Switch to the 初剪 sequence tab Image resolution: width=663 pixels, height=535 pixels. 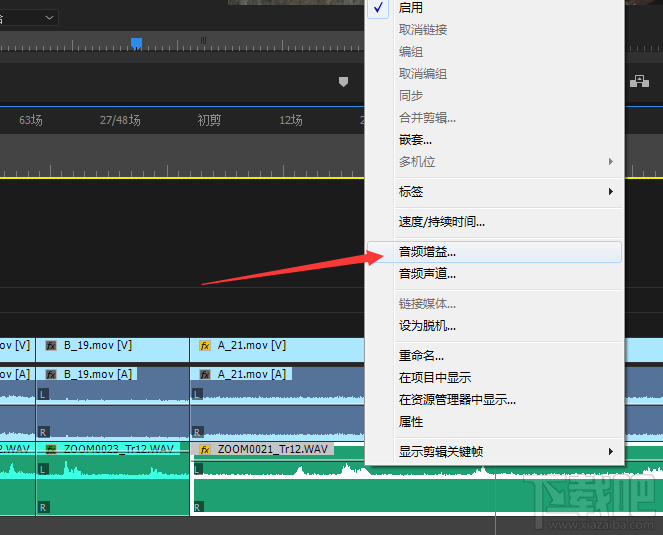209,120
